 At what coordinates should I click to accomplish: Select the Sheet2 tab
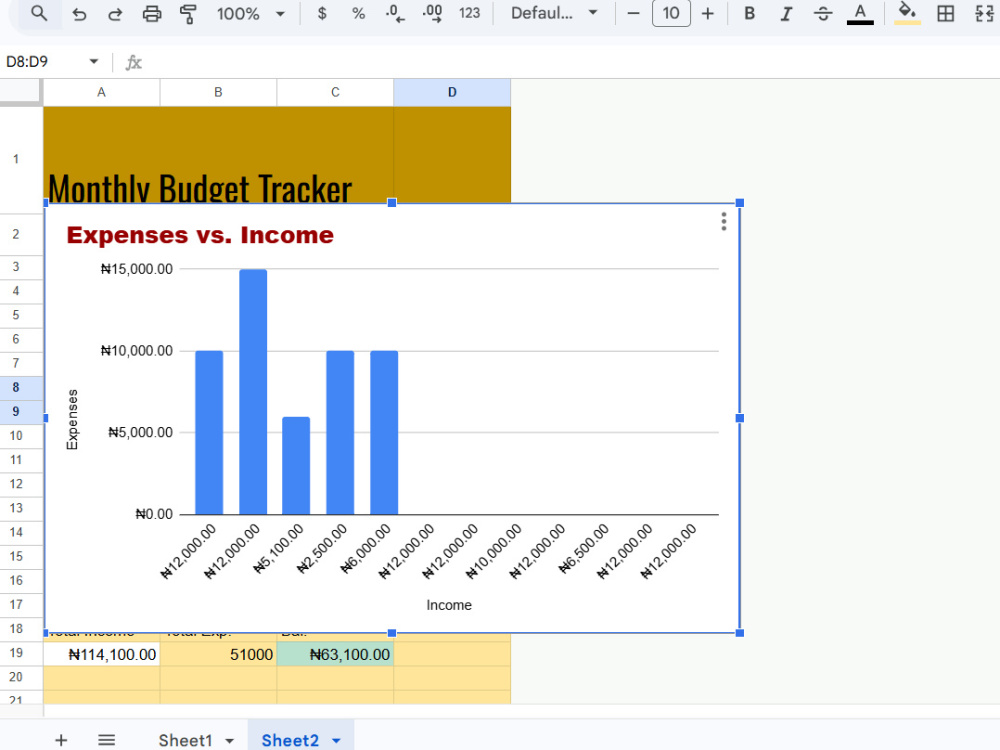[x=290, y=740]
